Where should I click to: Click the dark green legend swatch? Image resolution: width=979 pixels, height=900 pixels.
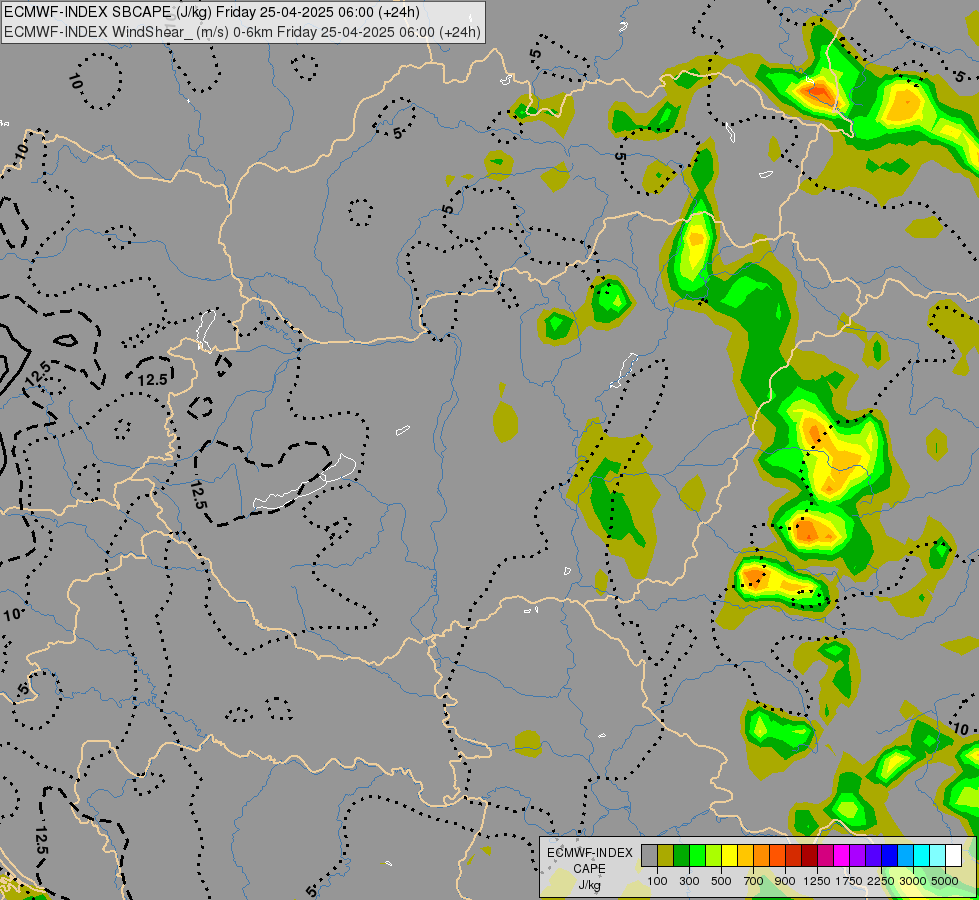tap(682, 856)
